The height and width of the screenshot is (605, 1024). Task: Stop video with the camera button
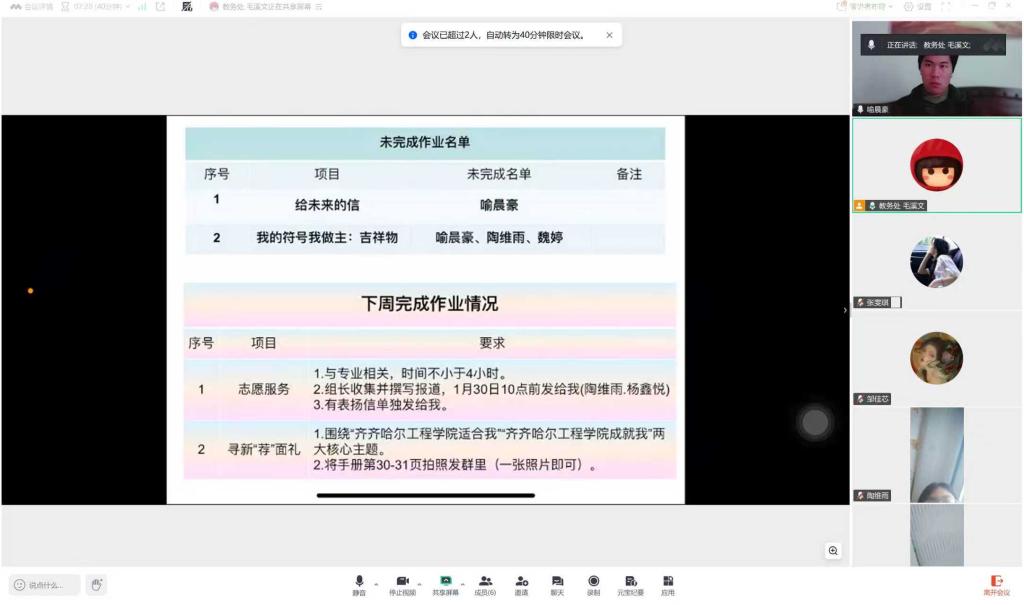click(x=403, y=582)
